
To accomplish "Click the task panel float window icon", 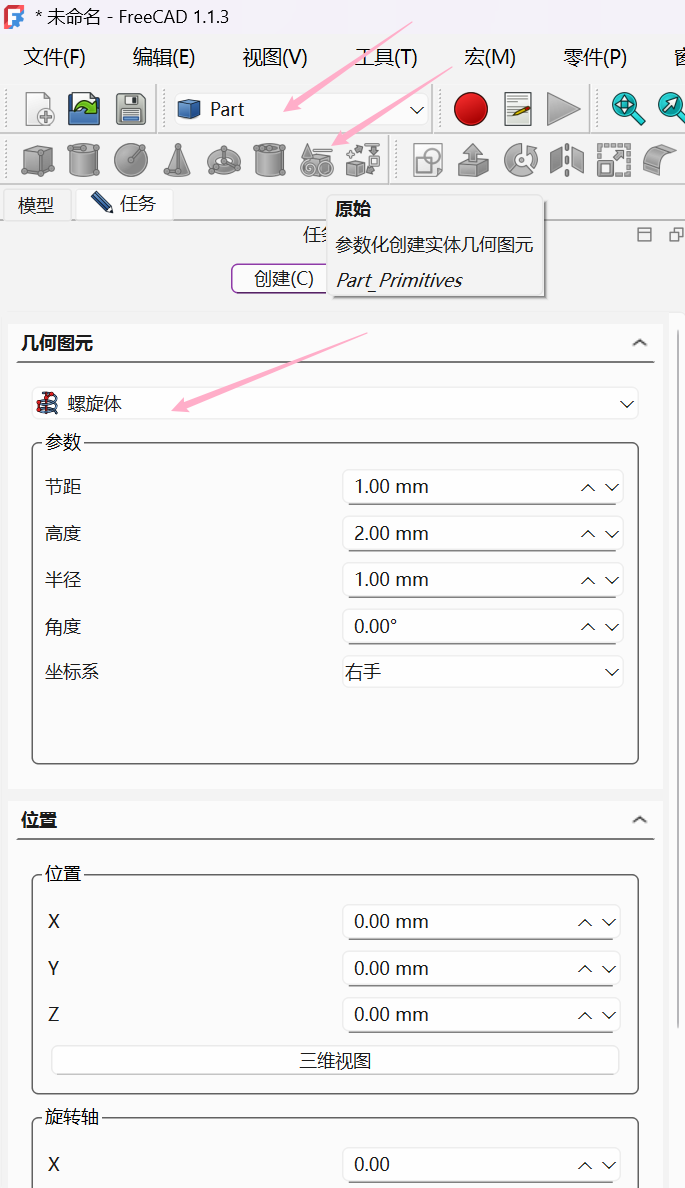I will pyautogui.click(x=677, y=235).
